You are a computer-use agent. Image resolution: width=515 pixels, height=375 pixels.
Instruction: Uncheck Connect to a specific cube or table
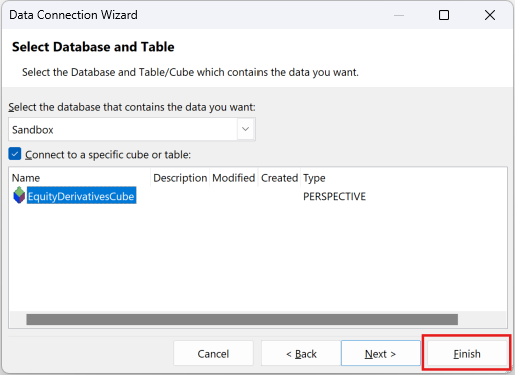coord(15,154)
